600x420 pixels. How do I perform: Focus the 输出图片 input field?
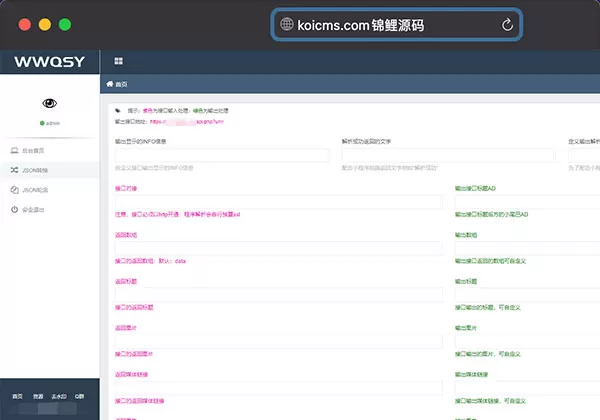527,342
